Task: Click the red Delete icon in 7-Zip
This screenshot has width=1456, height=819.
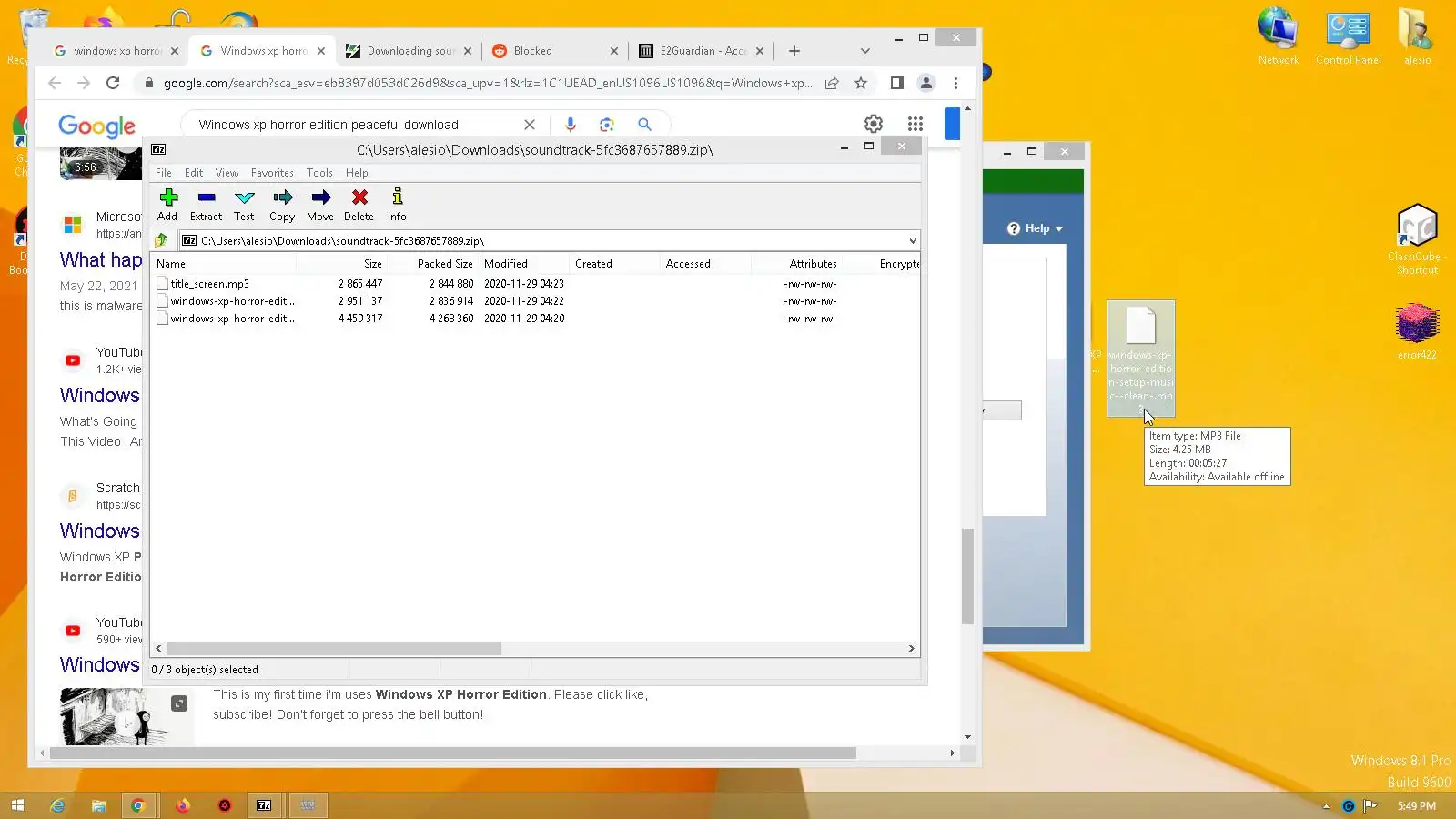Action: [359, 205]
